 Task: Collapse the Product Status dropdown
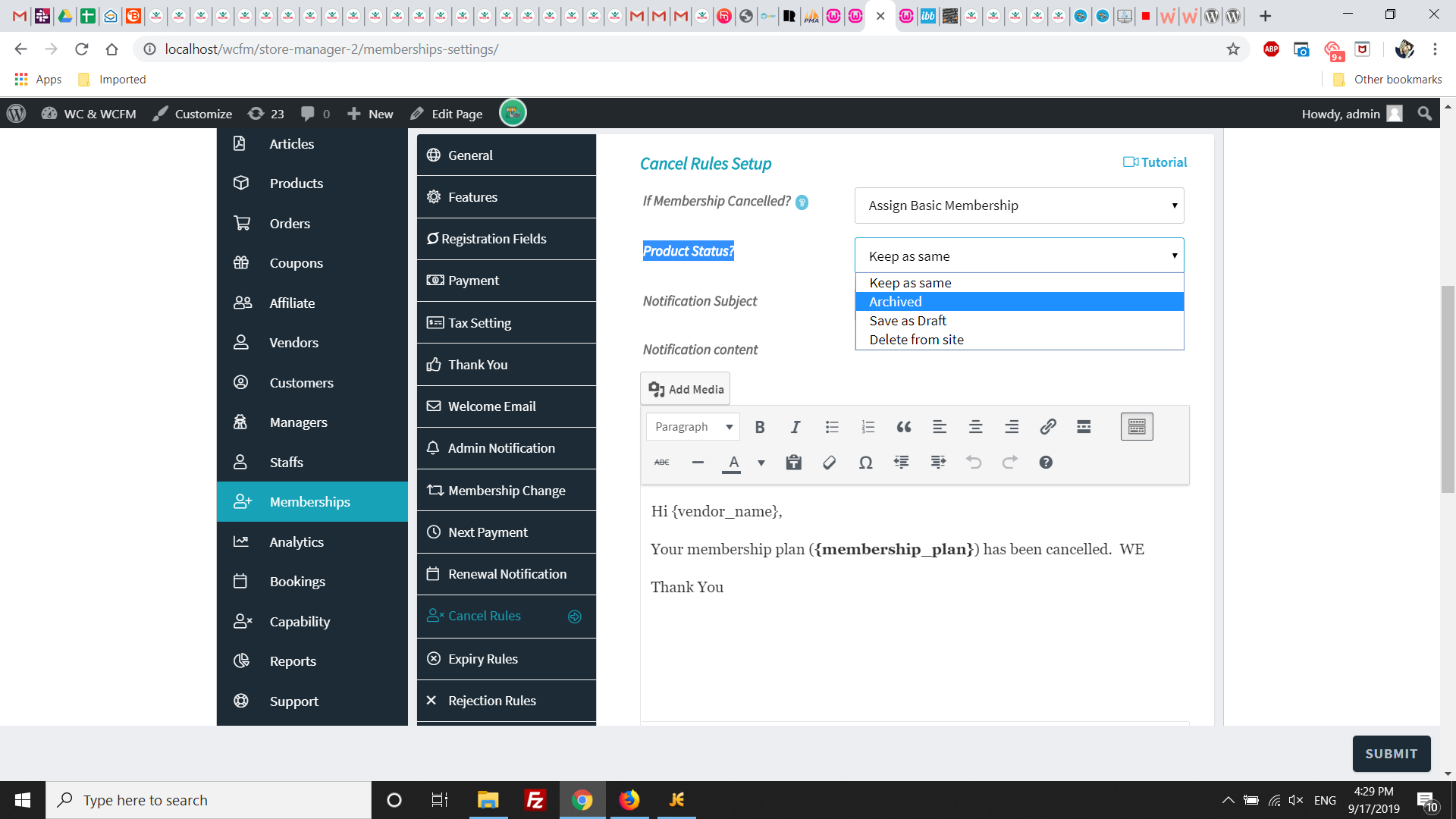[x=1019, y=256]
